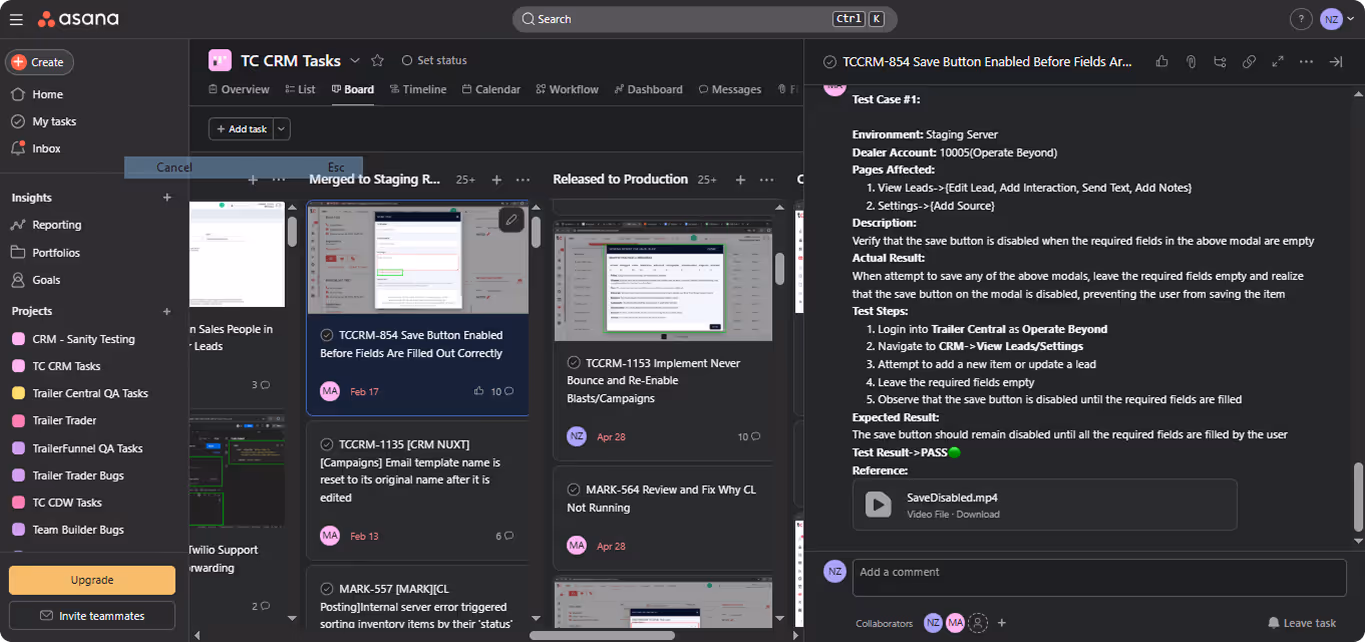Screen dimensions: 1365x642
Task: Open Inbox in the sidebar
Action: (46, 148)
